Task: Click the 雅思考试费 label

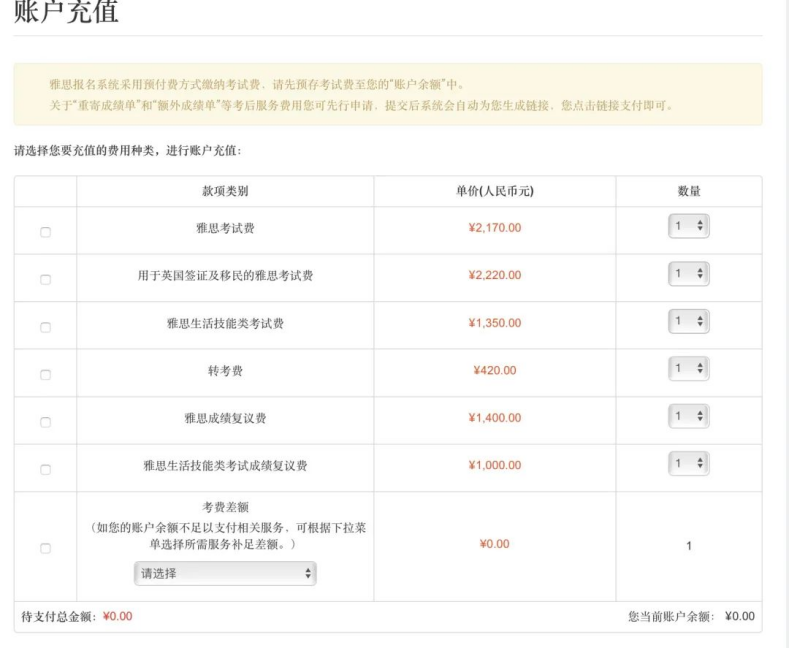Action: (225, 228)
